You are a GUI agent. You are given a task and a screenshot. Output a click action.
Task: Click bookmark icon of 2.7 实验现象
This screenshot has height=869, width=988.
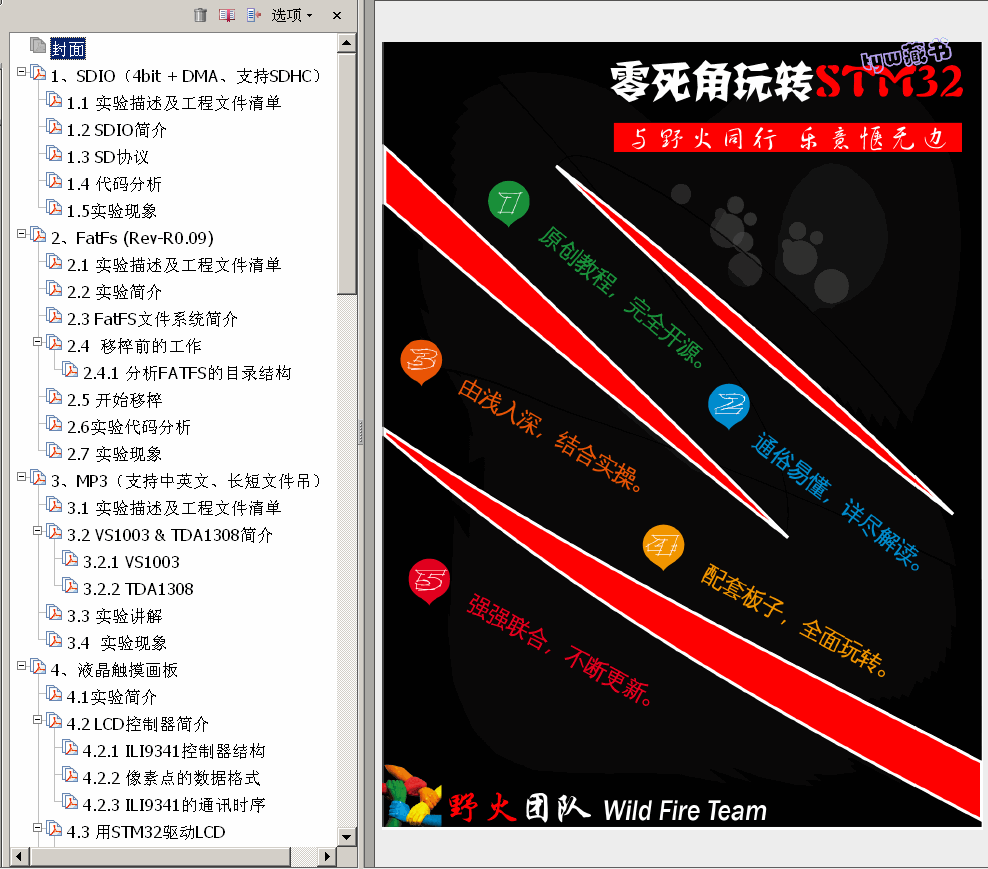click(55, 451)
